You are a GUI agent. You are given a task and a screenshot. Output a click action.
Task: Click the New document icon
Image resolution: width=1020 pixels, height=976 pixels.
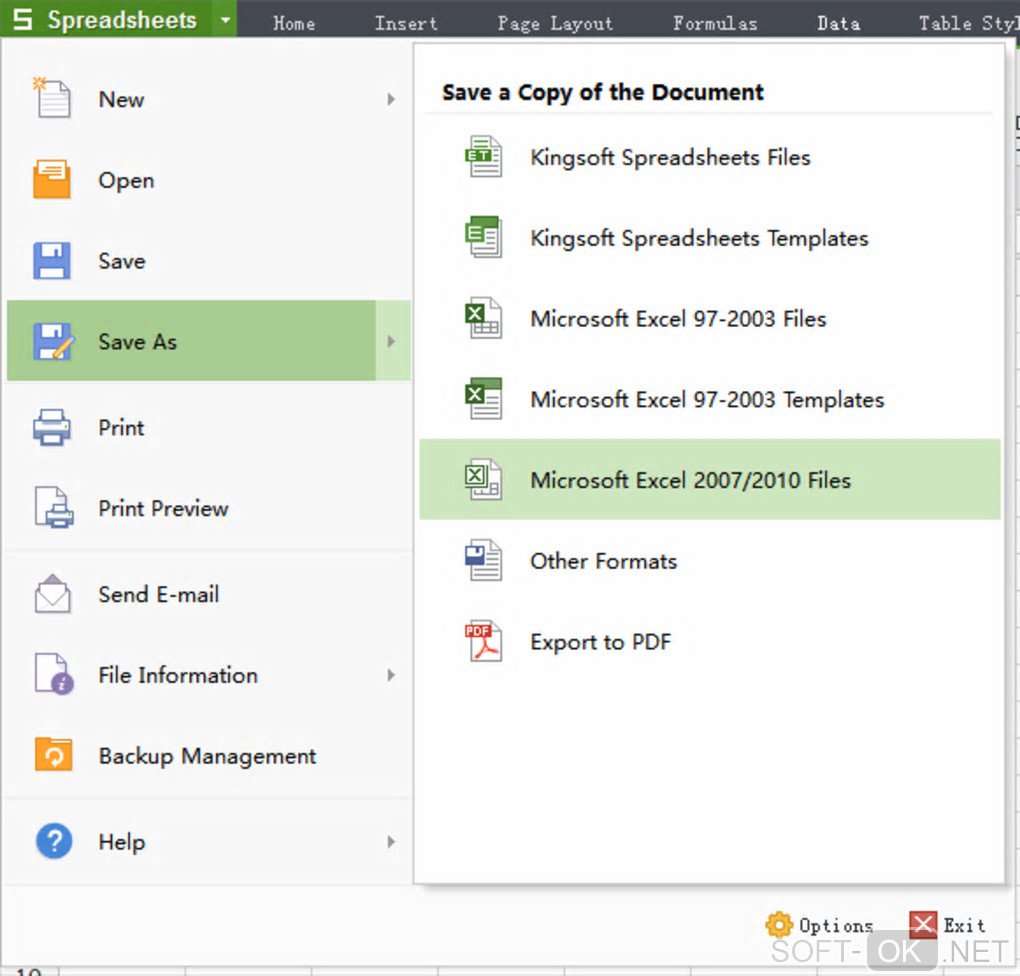coord(52,98)
